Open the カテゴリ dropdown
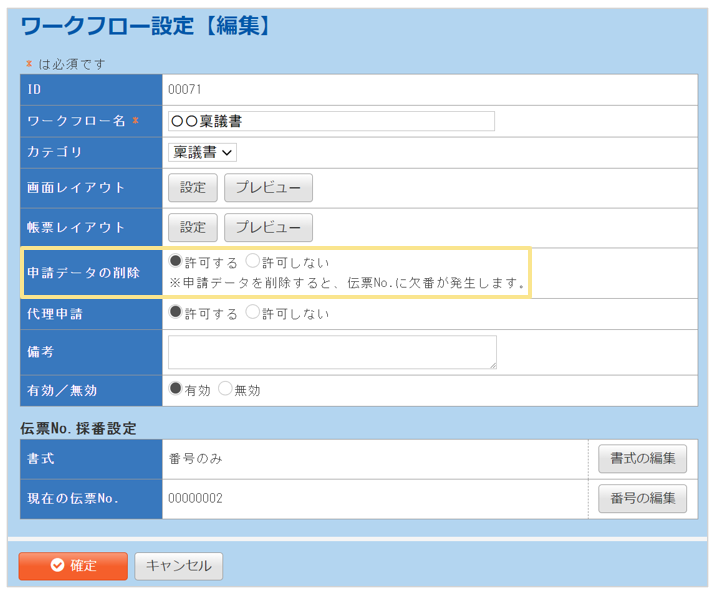The width and height of the screenshot is (714, 593). [202, 152]
